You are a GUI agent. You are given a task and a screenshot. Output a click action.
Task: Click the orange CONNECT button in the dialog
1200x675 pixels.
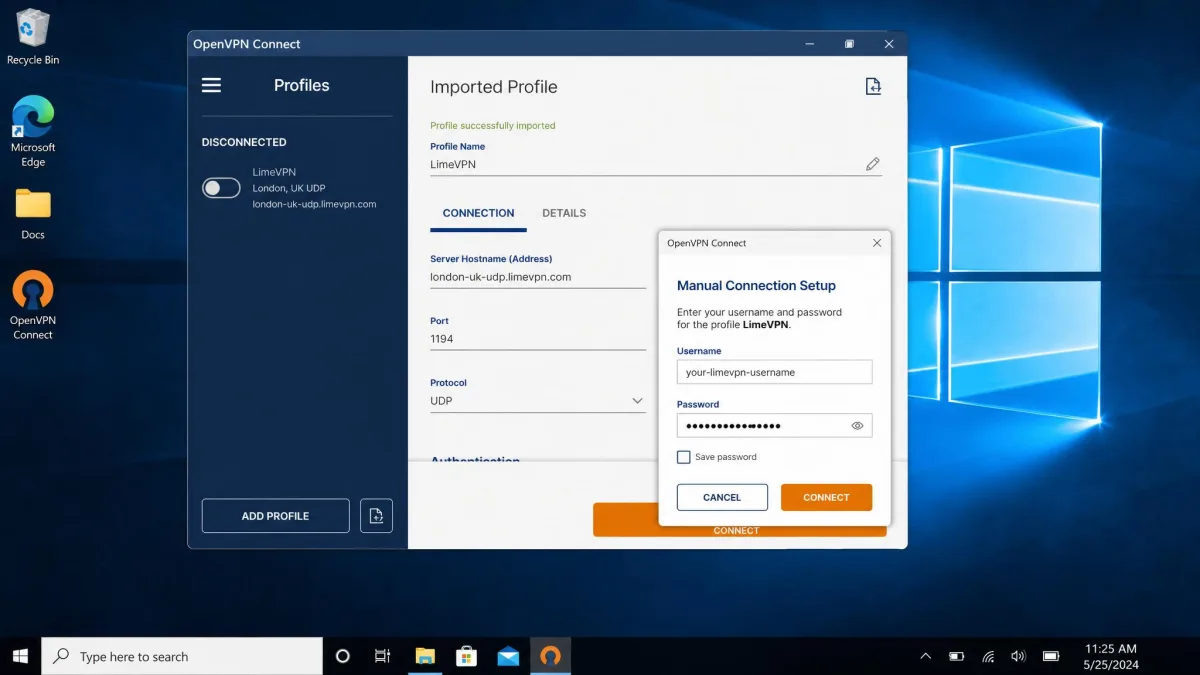[826, 497]
